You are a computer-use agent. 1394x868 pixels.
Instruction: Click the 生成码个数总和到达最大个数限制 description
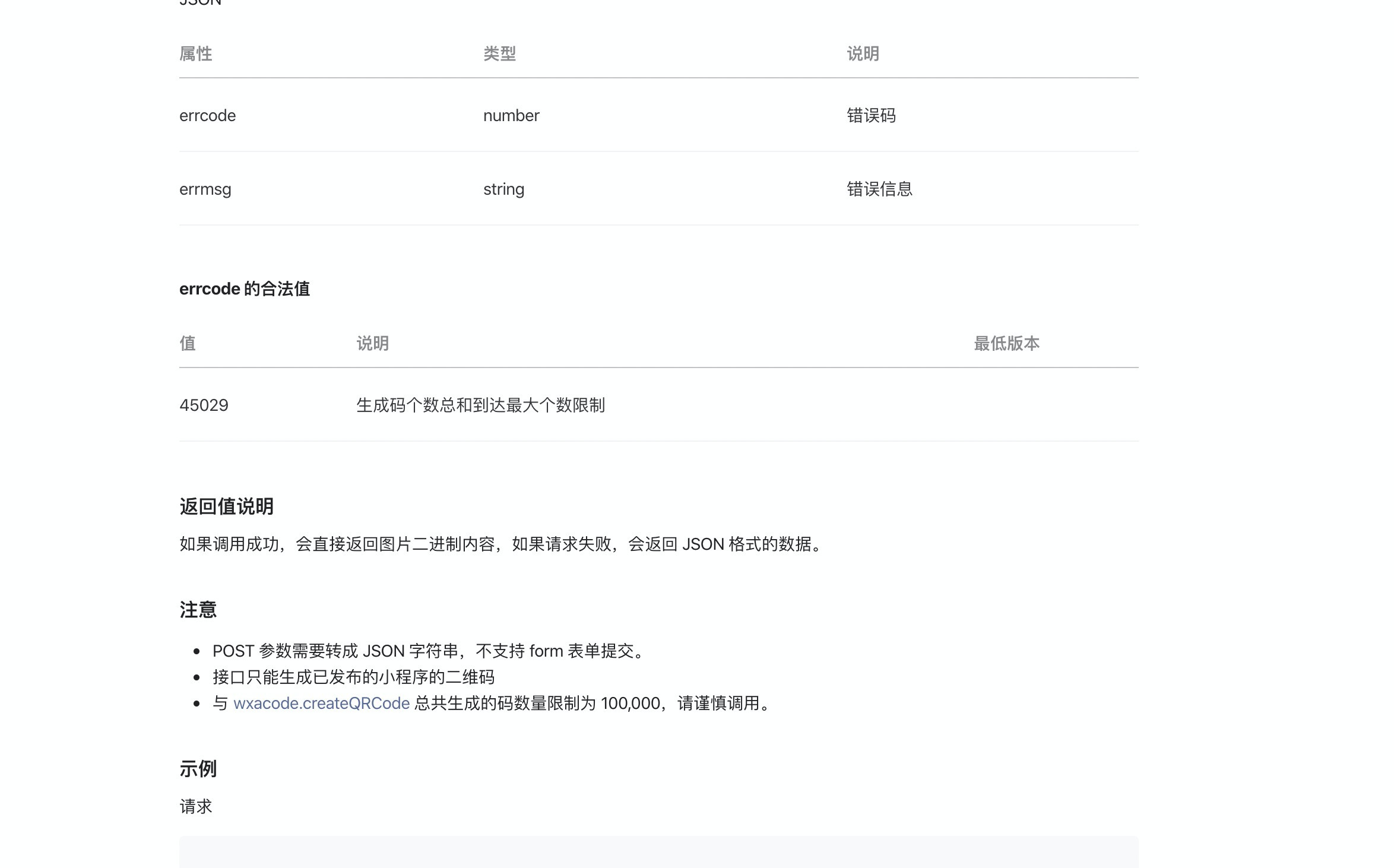480,405
